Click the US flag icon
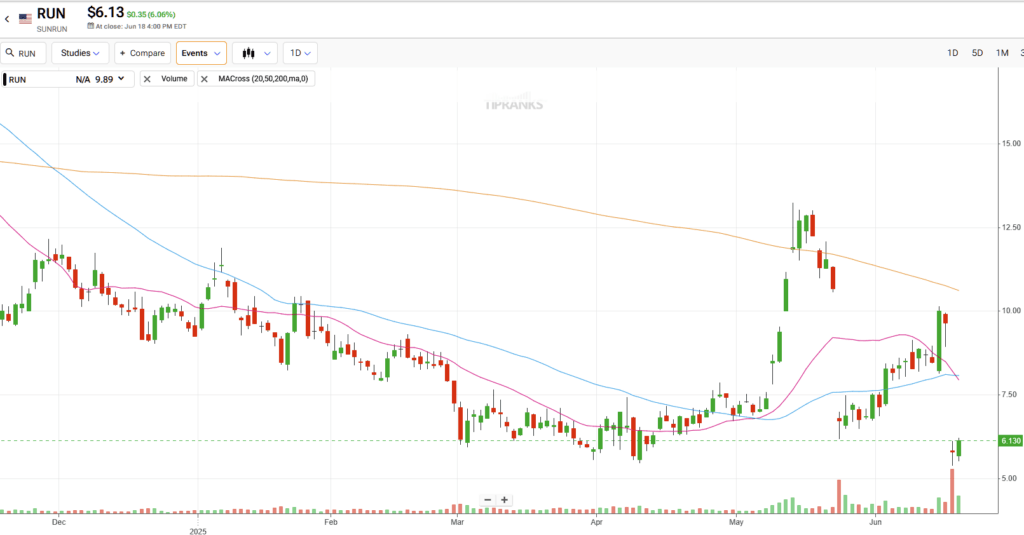The image size is (1024, 535). (25, 19)
